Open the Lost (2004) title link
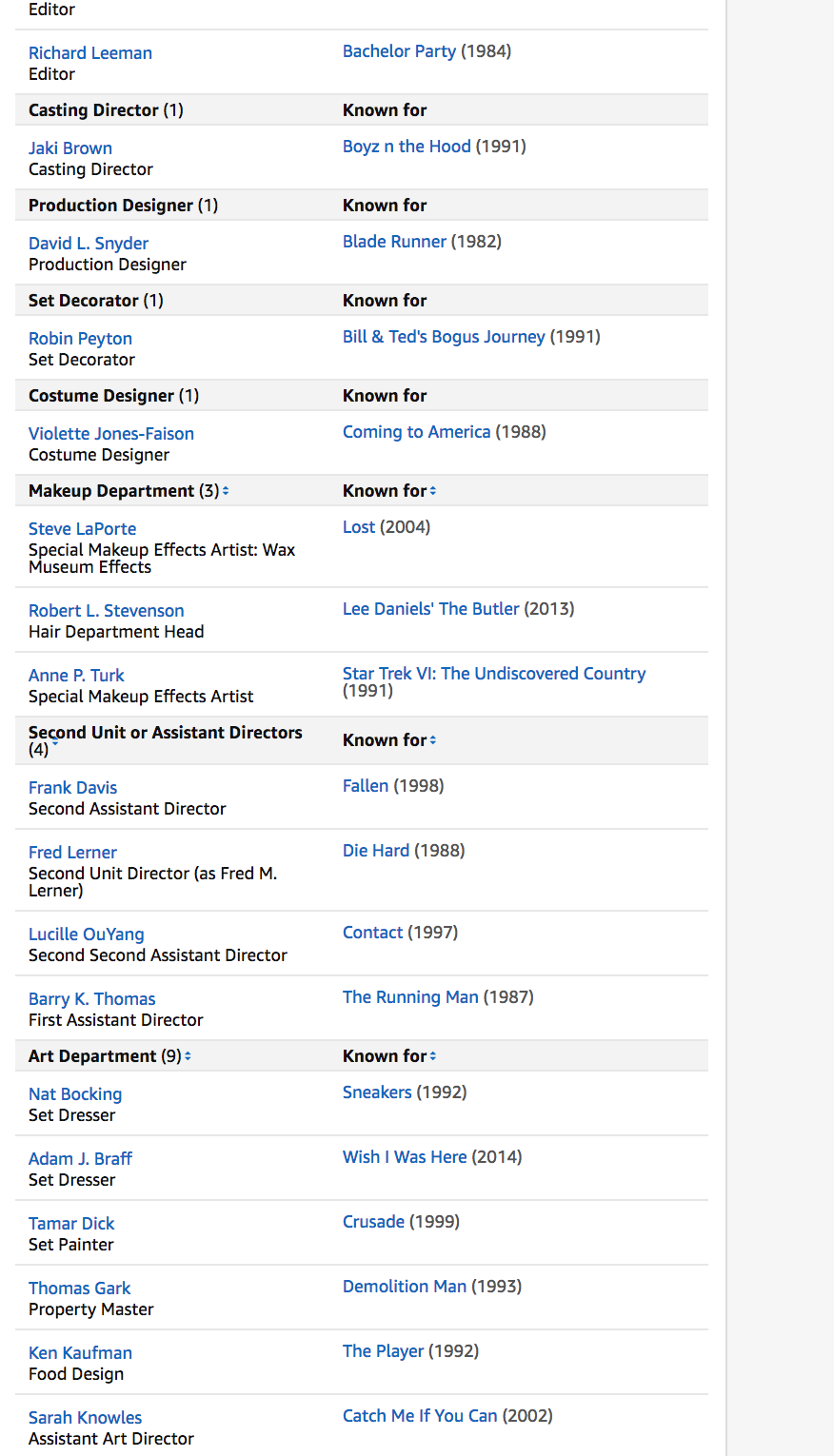Image resolution: width=834 pixels, height=1456 pixels. (359, 527)
